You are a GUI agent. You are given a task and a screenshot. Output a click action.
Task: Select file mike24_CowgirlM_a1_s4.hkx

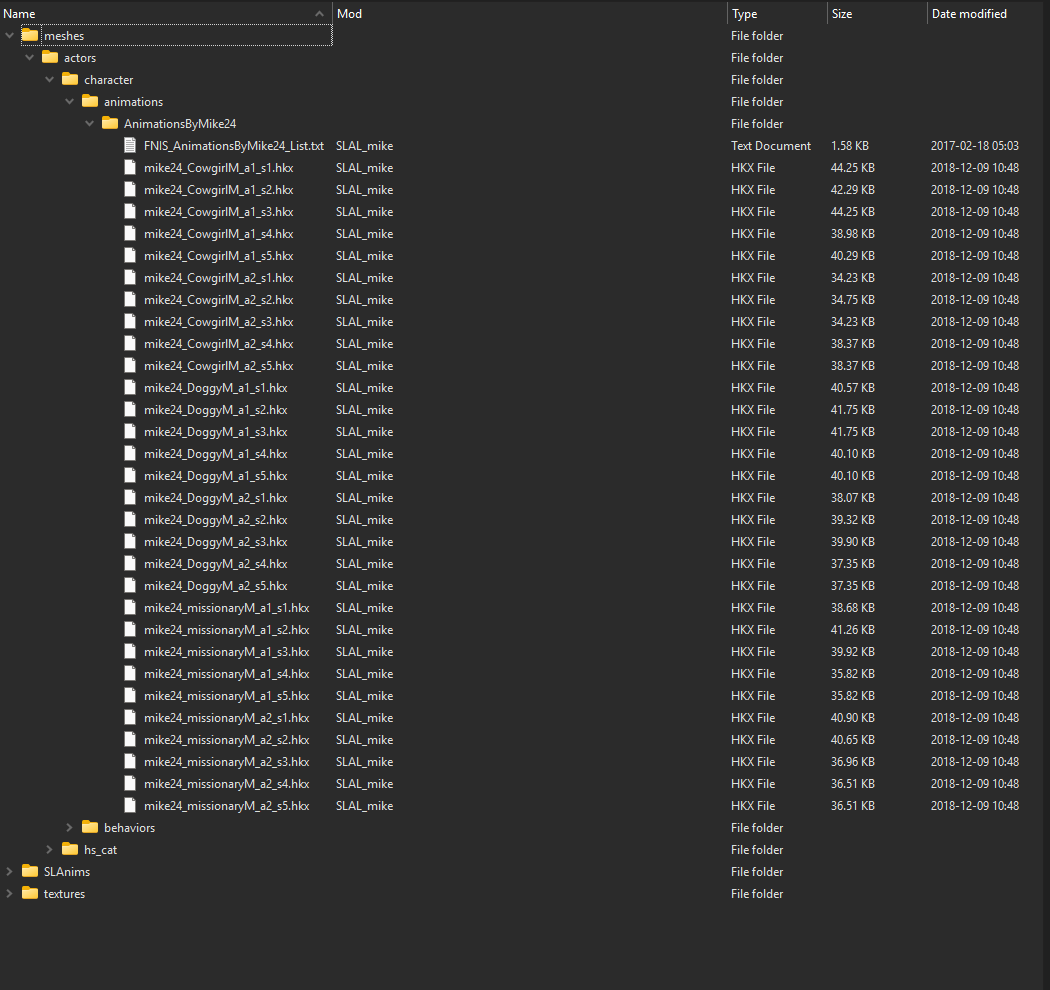pyautogui.click(x=218, y=234)
